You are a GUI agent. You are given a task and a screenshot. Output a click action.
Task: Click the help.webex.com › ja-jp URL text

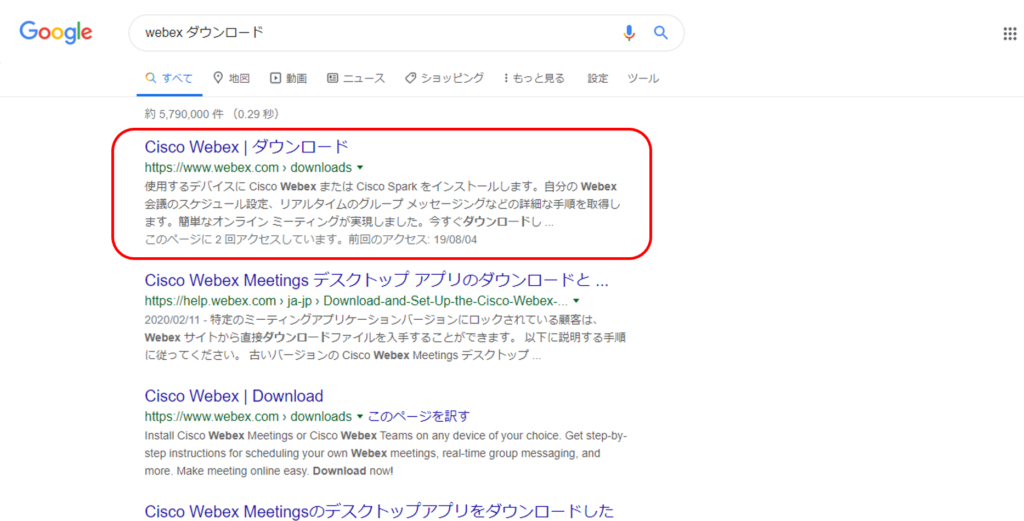[357, 301]
